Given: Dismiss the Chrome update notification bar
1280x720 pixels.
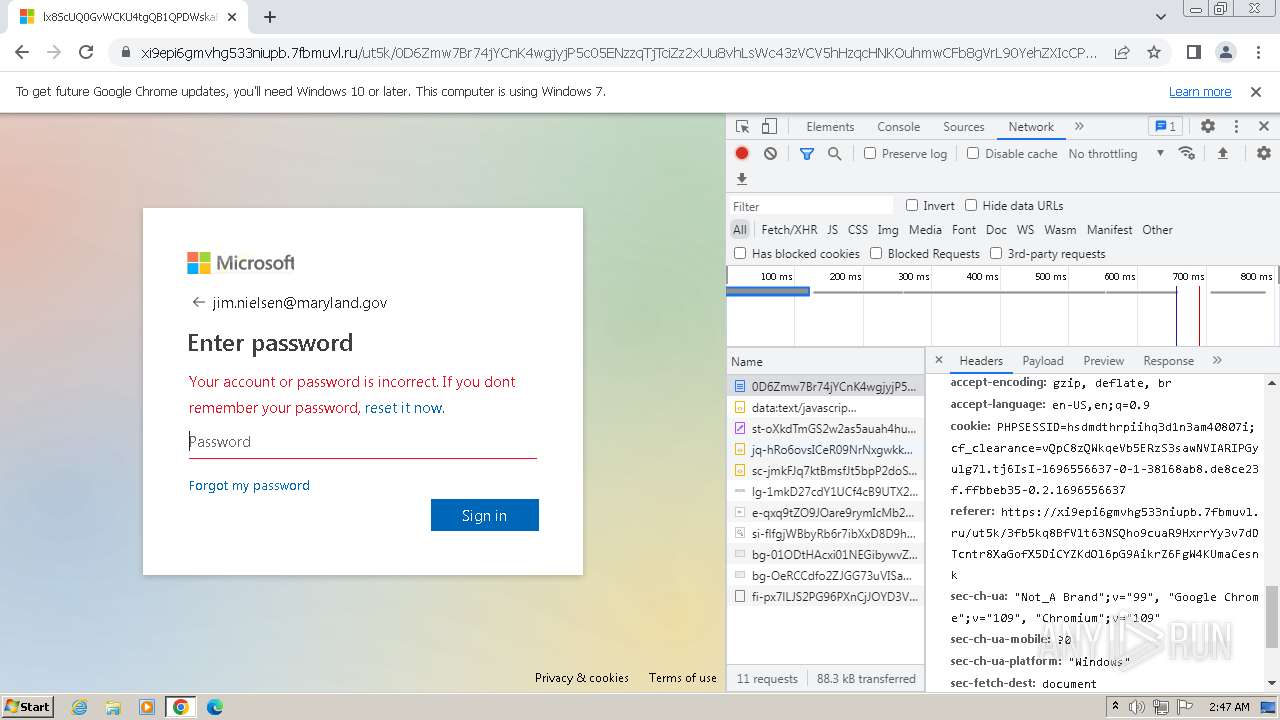Looking at the screenshot, I should (x=1256, y=92).
